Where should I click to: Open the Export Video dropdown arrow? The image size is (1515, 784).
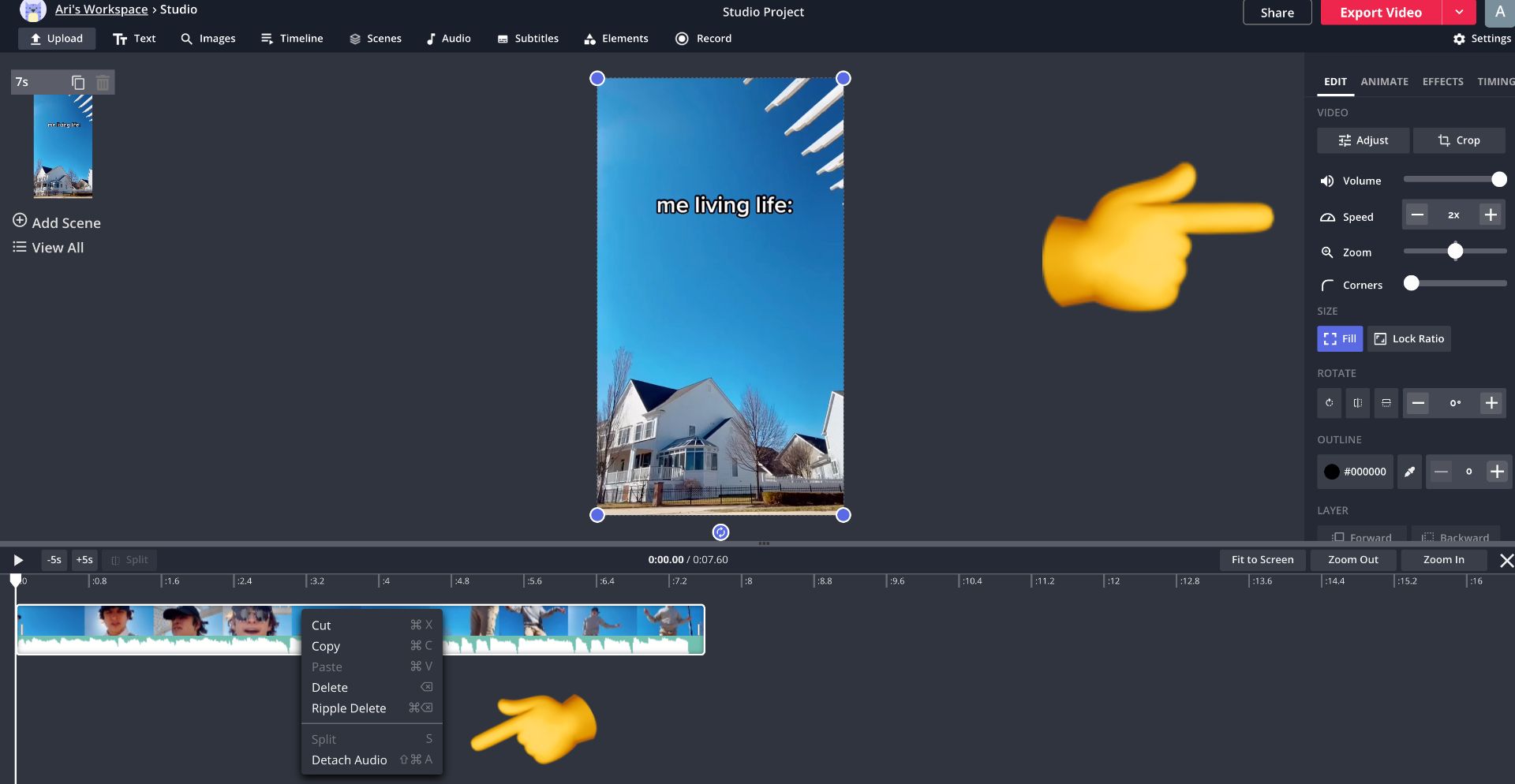1459,13
